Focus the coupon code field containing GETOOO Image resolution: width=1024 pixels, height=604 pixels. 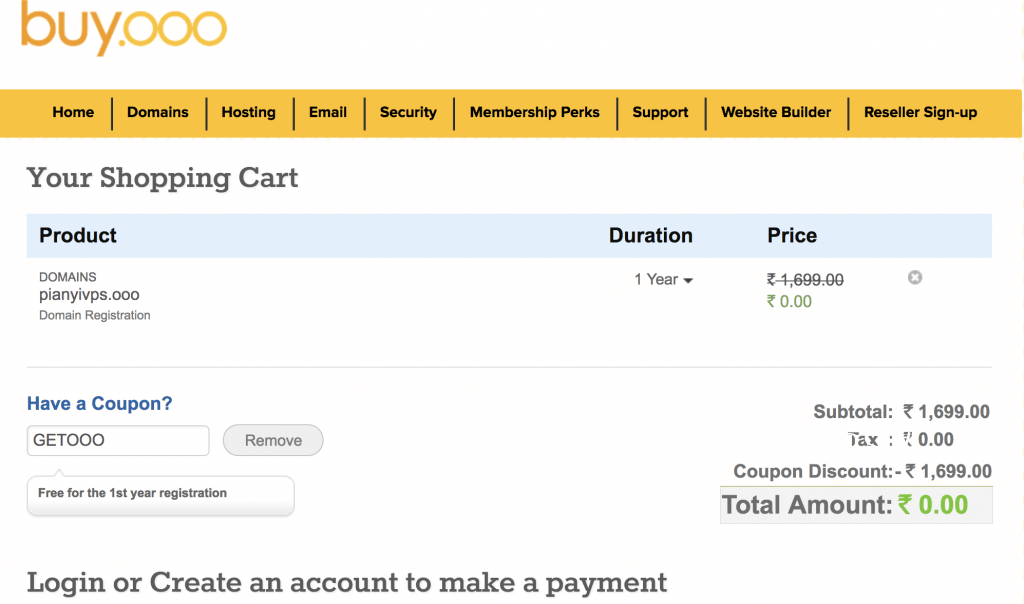tap(118, 440)
